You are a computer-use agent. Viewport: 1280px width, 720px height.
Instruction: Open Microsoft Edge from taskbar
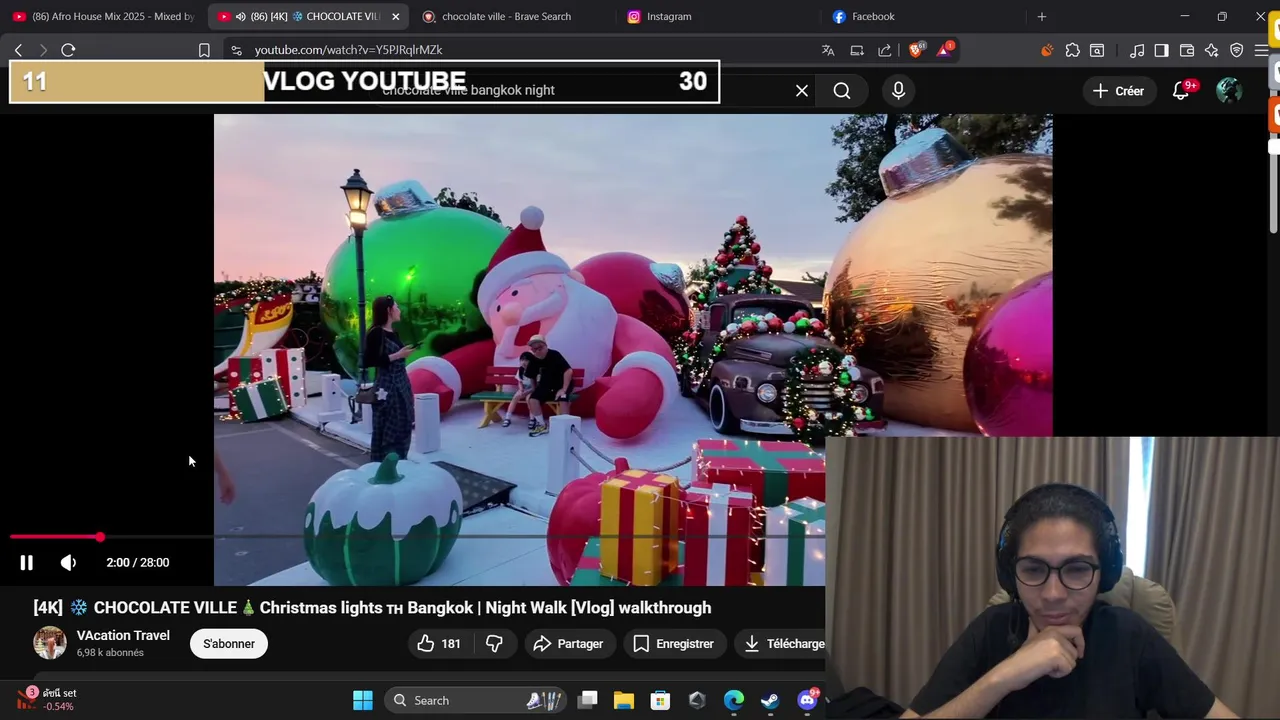pyautogui.click(x=734, y=700)
